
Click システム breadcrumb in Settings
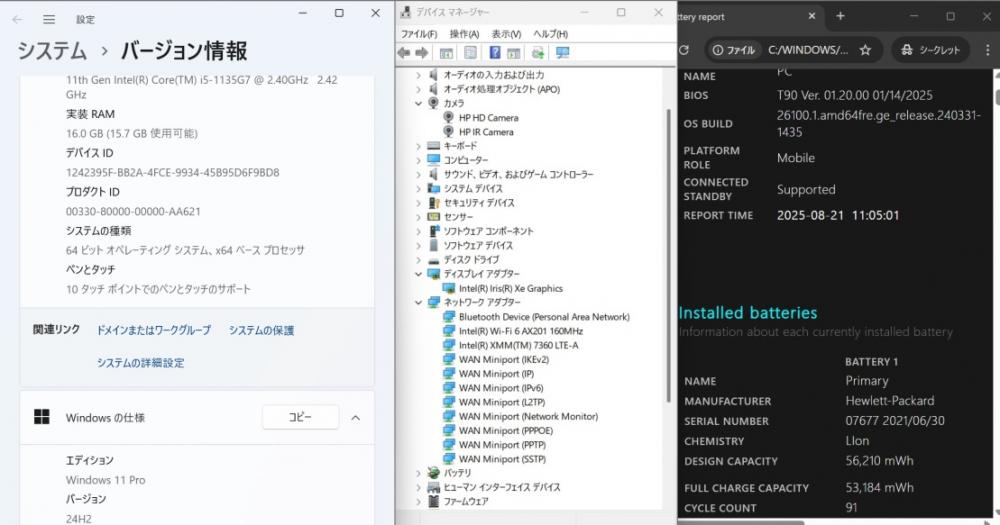[52, 50]
